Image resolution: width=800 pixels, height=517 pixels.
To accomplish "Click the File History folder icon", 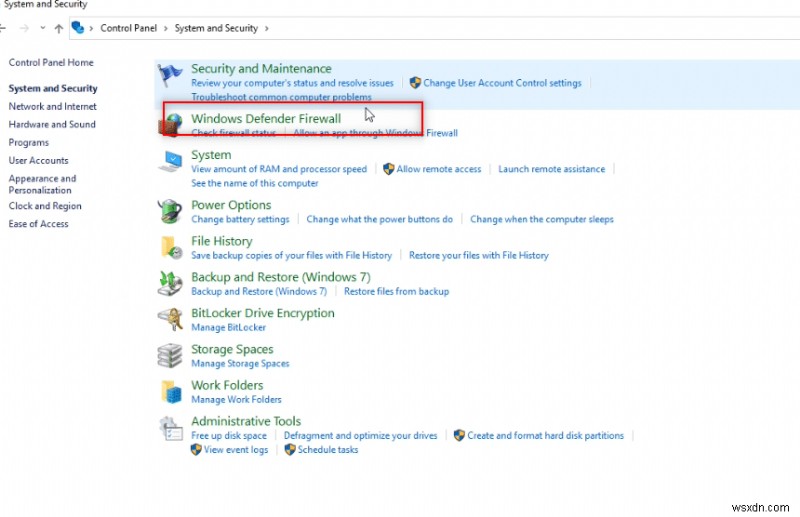I will 171,247.
